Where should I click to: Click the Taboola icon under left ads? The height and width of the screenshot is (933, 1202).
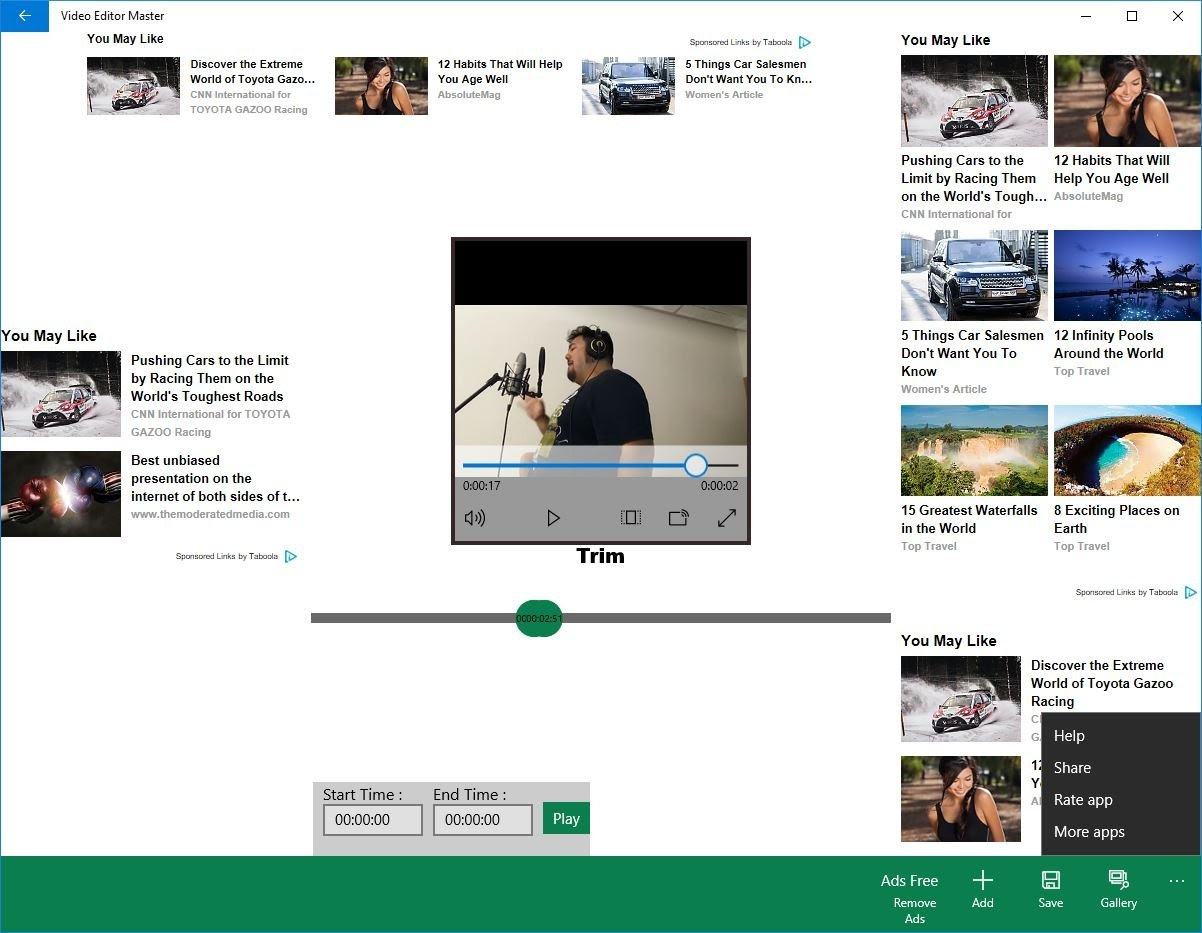pyautogui.click(x=291, y=556)
